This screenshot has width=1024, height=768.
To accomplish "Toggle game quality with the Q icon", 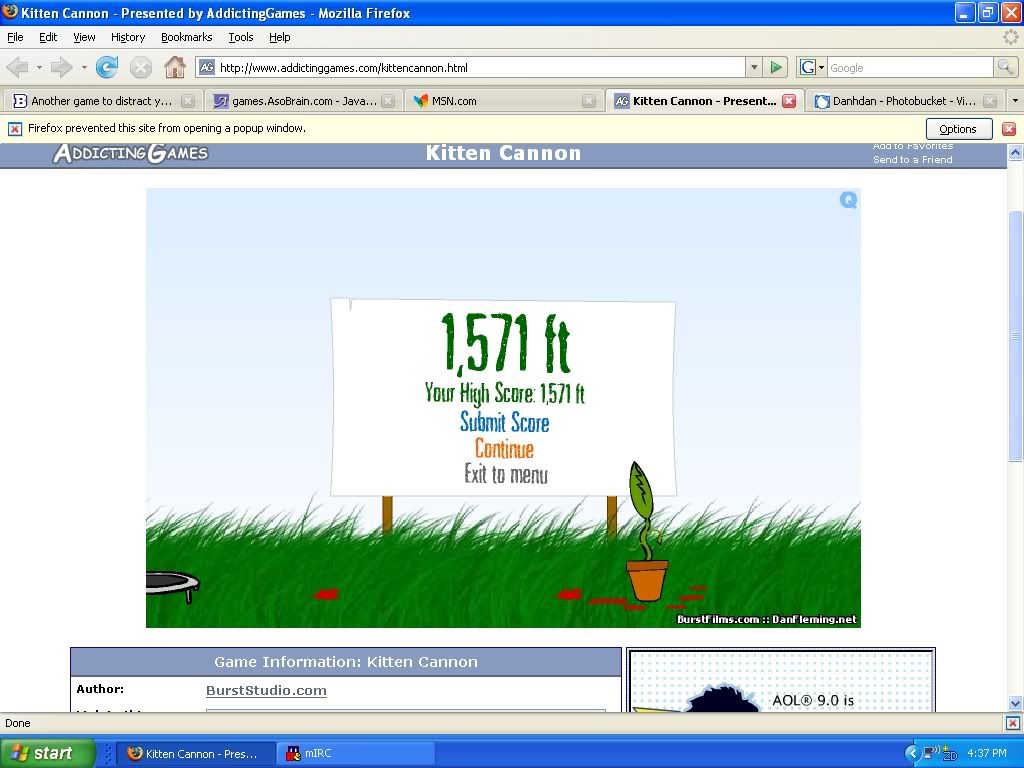I will 848,200.
